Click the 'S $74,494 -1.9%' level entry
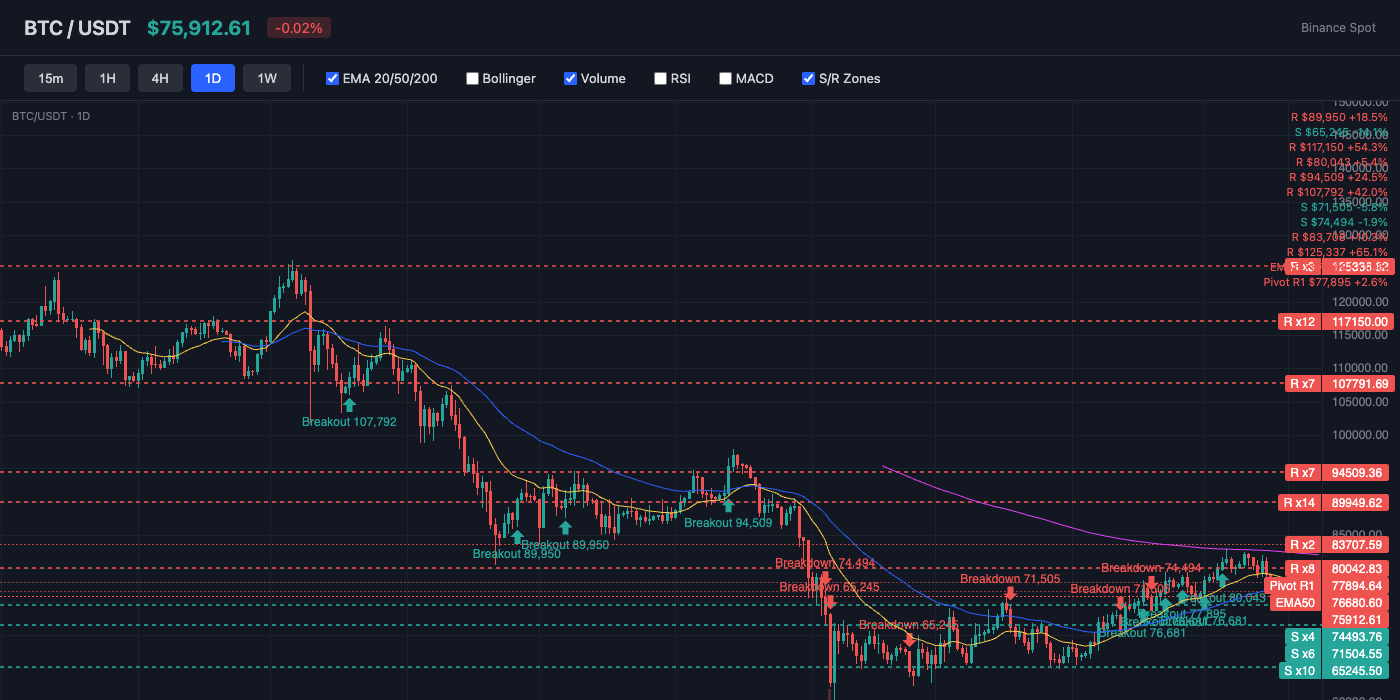This screenshot has height=700, width=1400. (1344, 222)
